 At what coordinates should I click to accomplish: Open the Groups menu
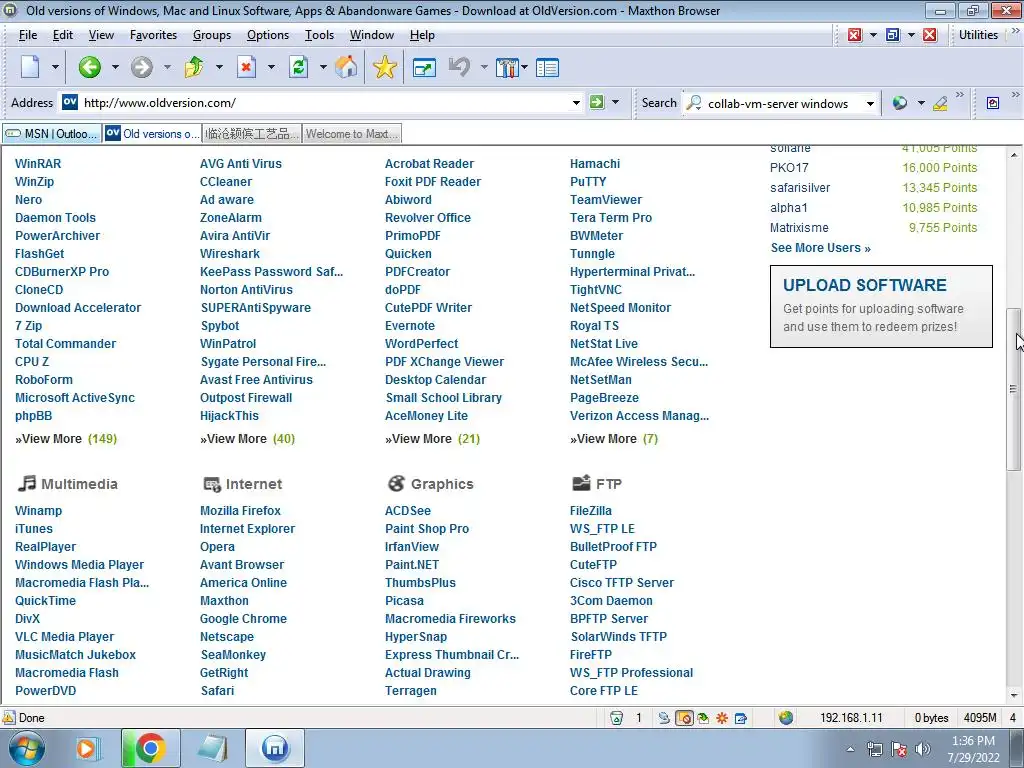(x=212, y=35)
